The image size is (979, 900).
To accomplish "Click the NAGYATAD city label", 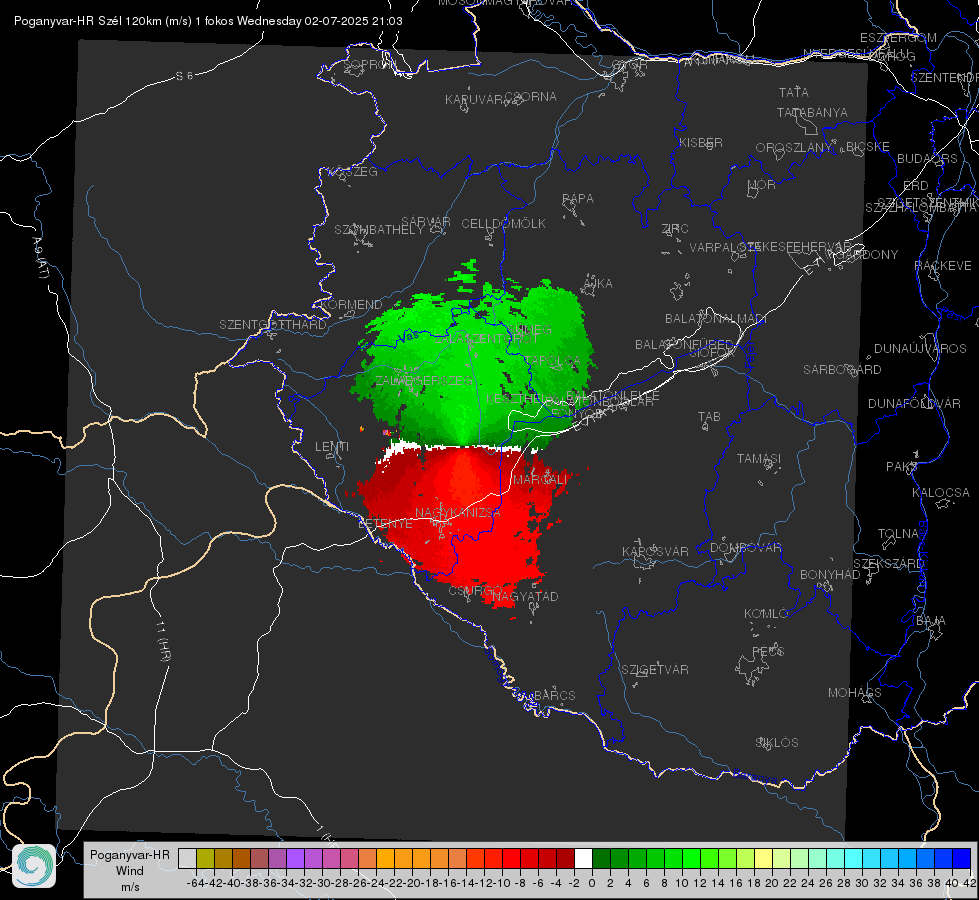I will click(525, 596).
